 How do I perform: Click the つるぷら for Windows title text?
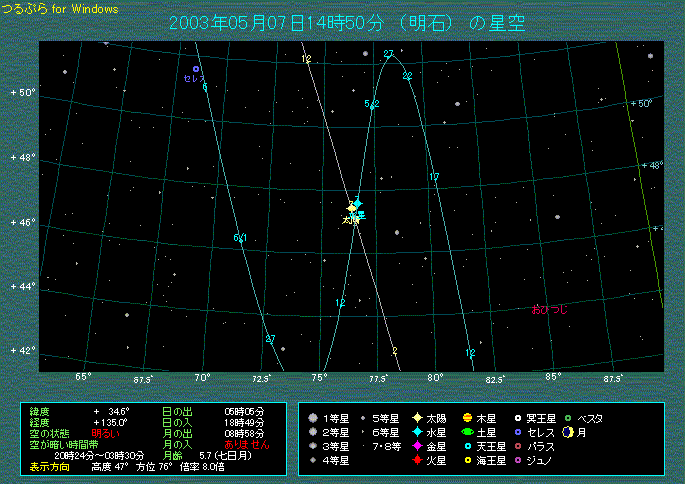coord(59,9)
